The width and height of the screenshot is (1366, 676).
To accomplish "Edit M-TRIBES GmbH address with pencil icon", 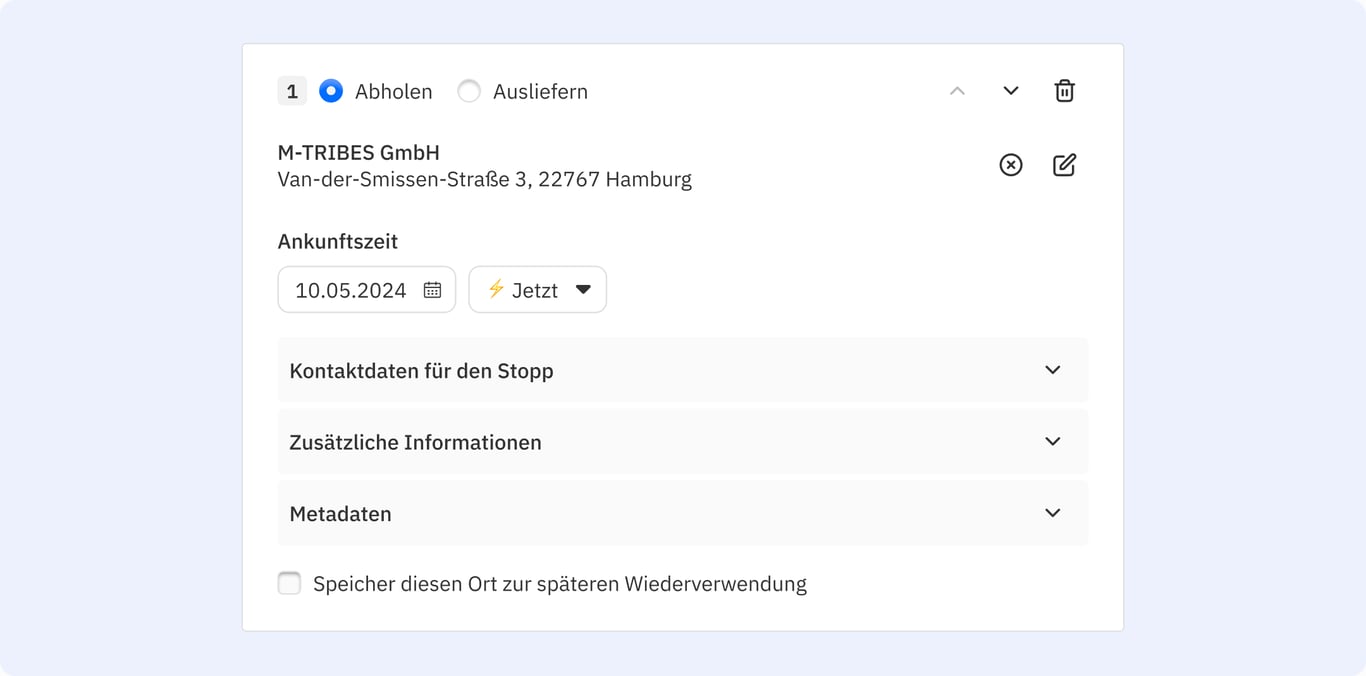I will (1064, 165).
